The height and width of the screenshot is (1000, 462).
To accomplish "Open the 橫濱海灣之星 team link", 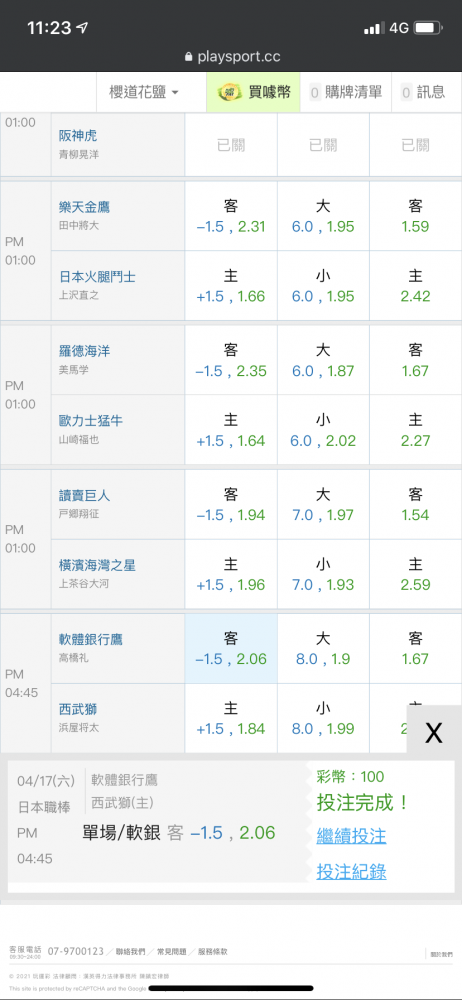I will point(97,565).
